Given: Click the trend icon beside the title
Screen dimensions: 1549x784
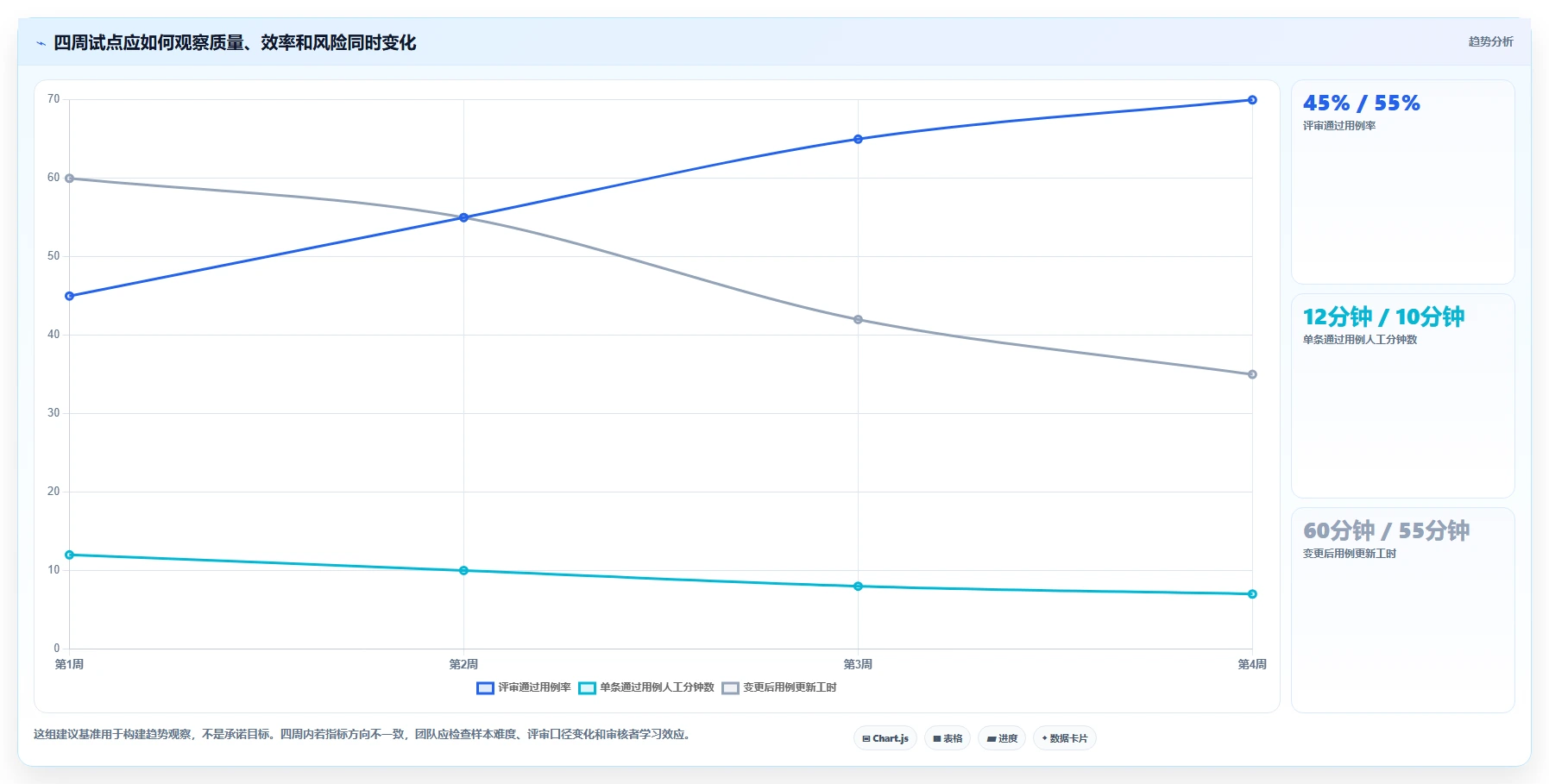Looking at the screenshot, I should point(41,43).
